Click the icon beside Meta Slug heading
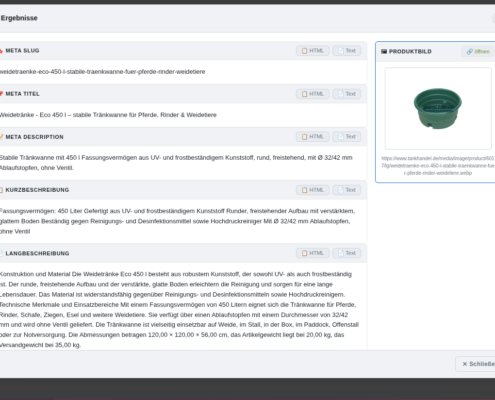495x400 pixels. pyautogui.click(x=1, y=51)
